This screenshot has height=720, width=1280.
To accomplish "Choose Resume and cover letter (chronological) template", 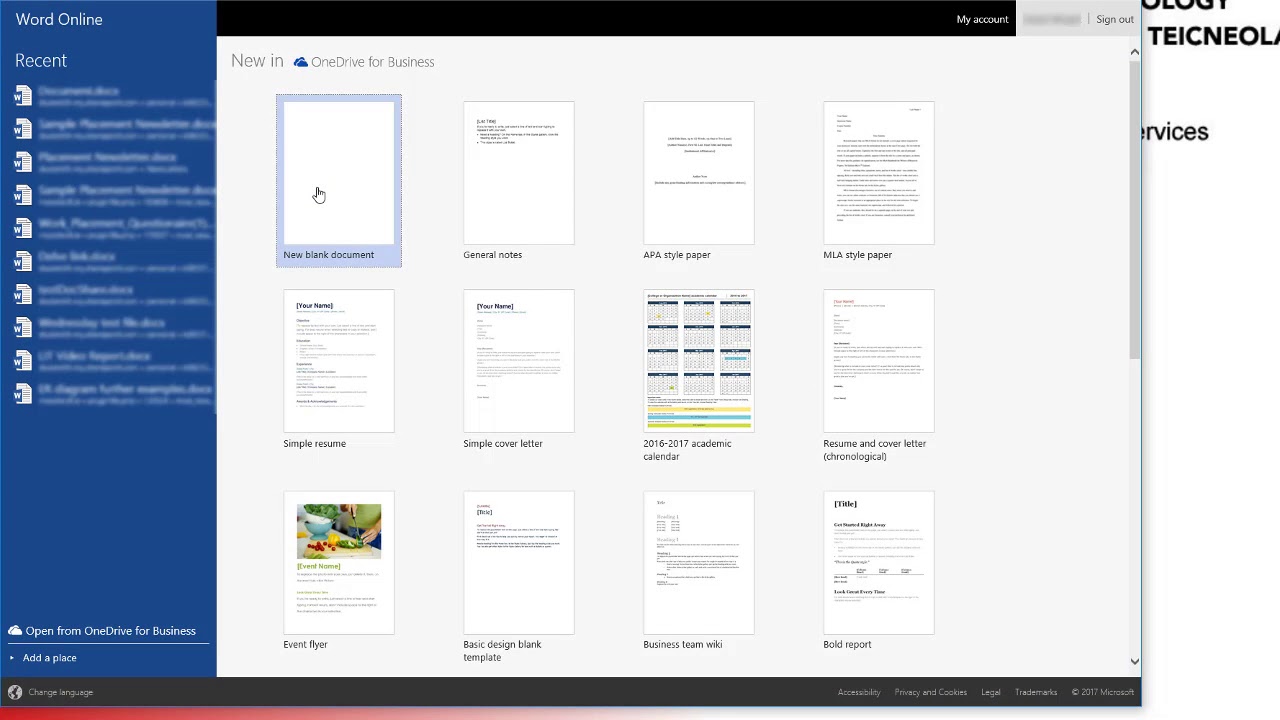I will pyautogui.click(x=879, y=362).
